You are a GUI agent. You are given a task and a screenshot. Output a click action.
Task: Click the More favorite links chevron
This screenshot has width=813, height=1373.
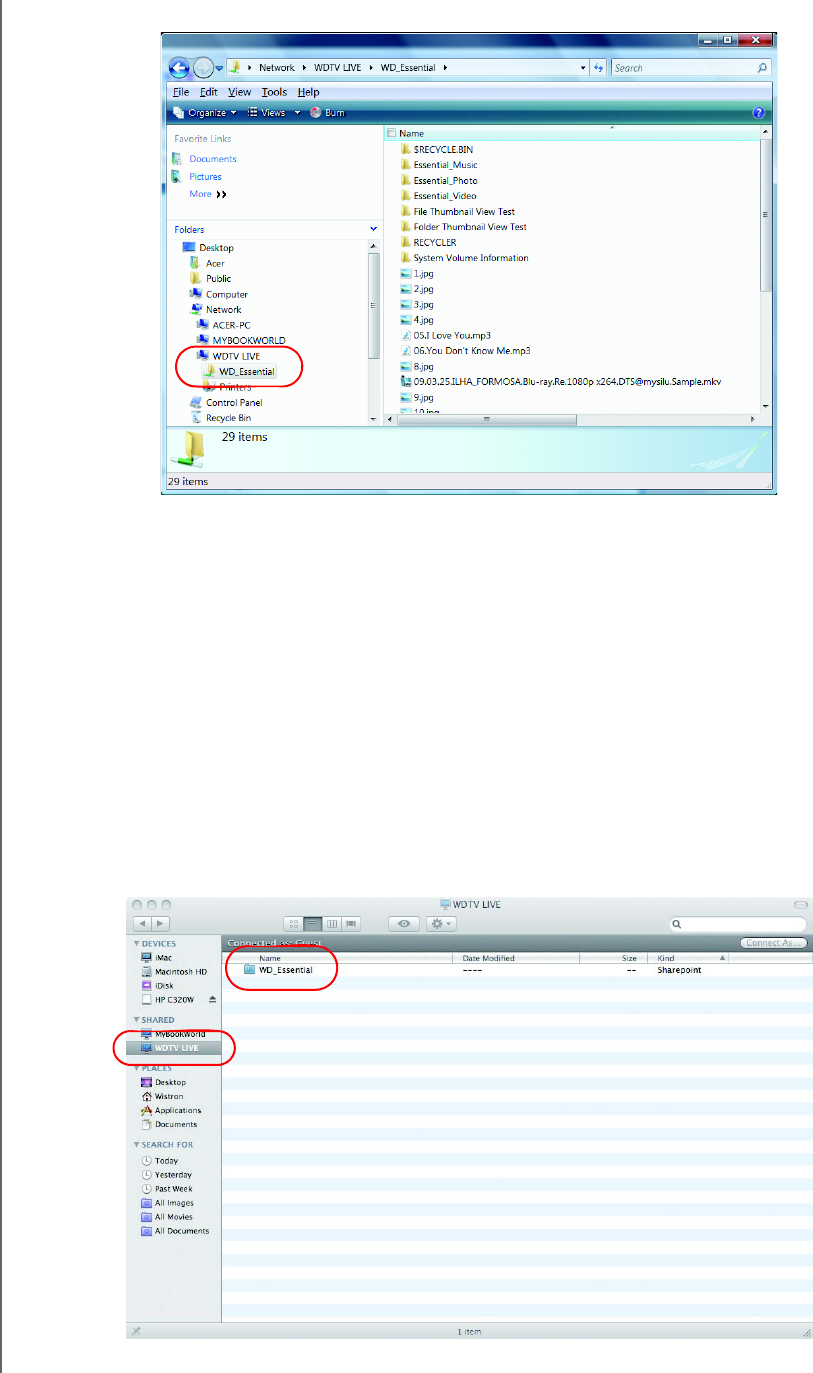(221, 194)
